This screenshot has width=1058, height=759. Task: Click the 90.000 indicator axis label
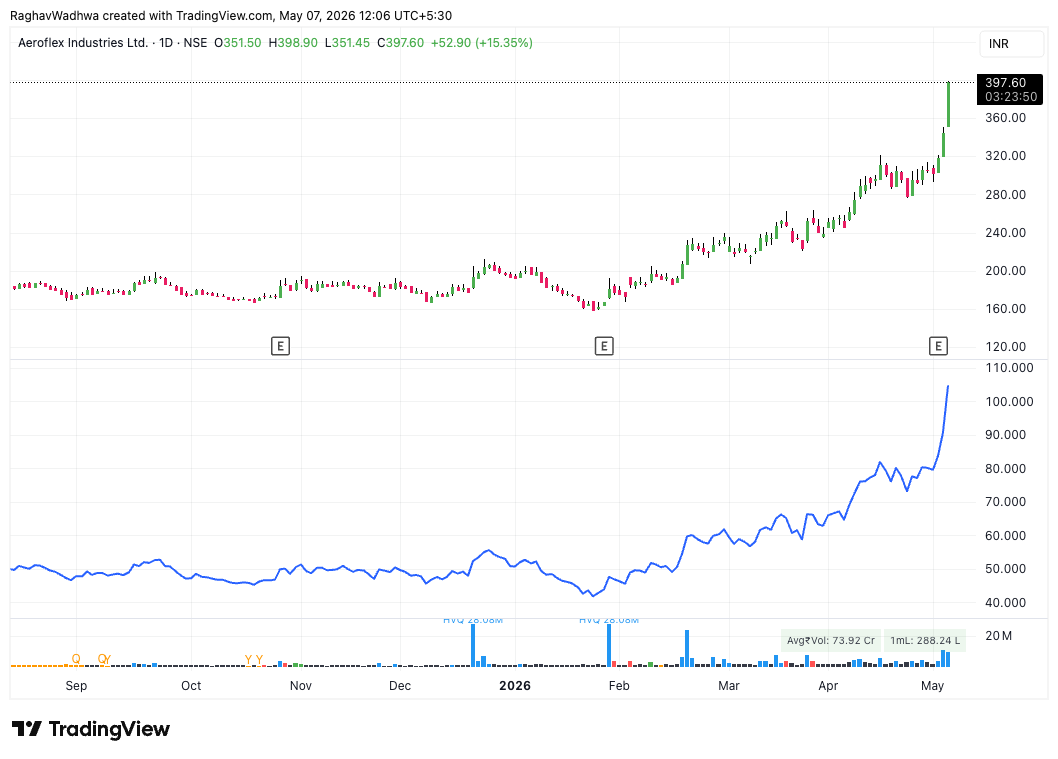pos(1005,434)
